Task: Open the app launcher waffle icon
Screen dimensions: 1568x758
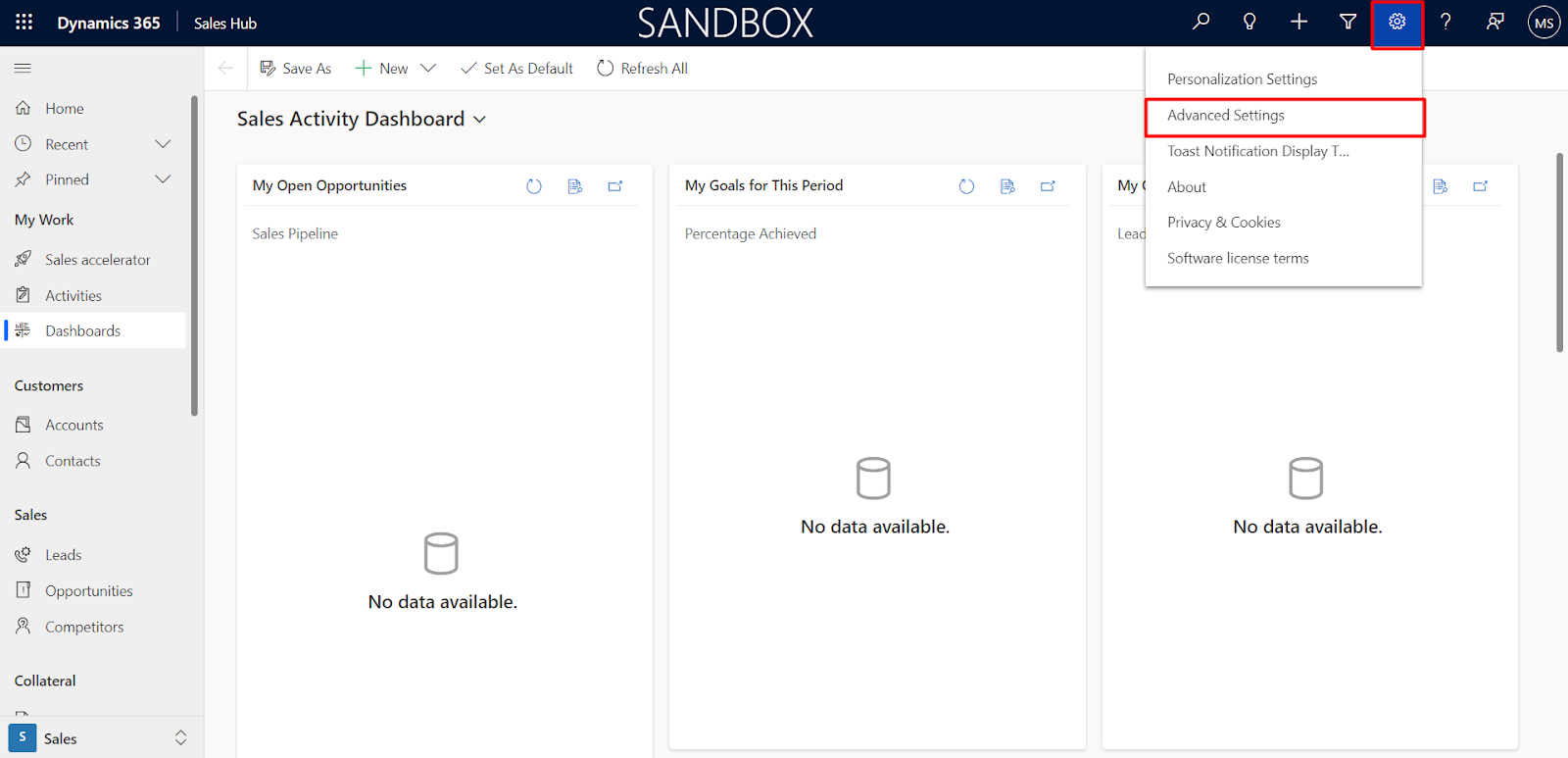Action: point(24,23)
